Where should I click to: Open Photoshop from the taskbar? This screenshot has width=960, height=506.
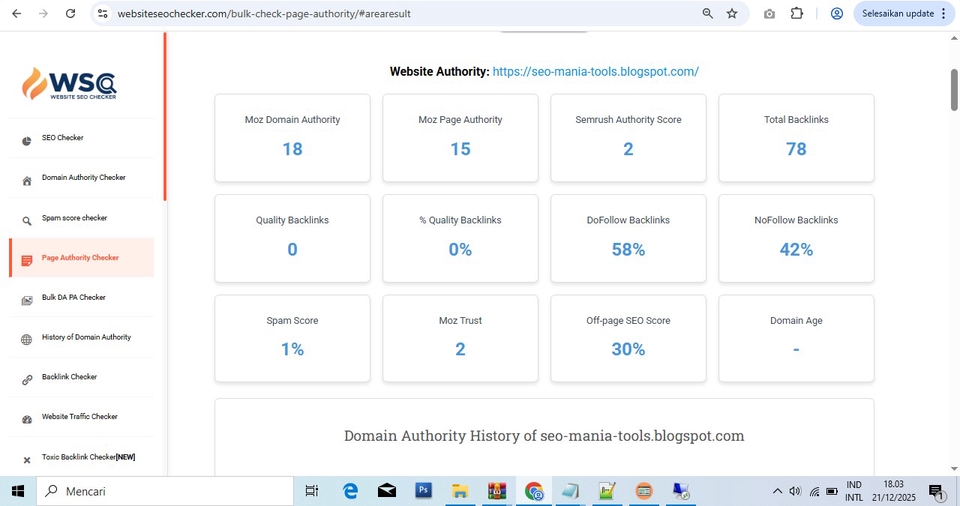coord(423,491)
